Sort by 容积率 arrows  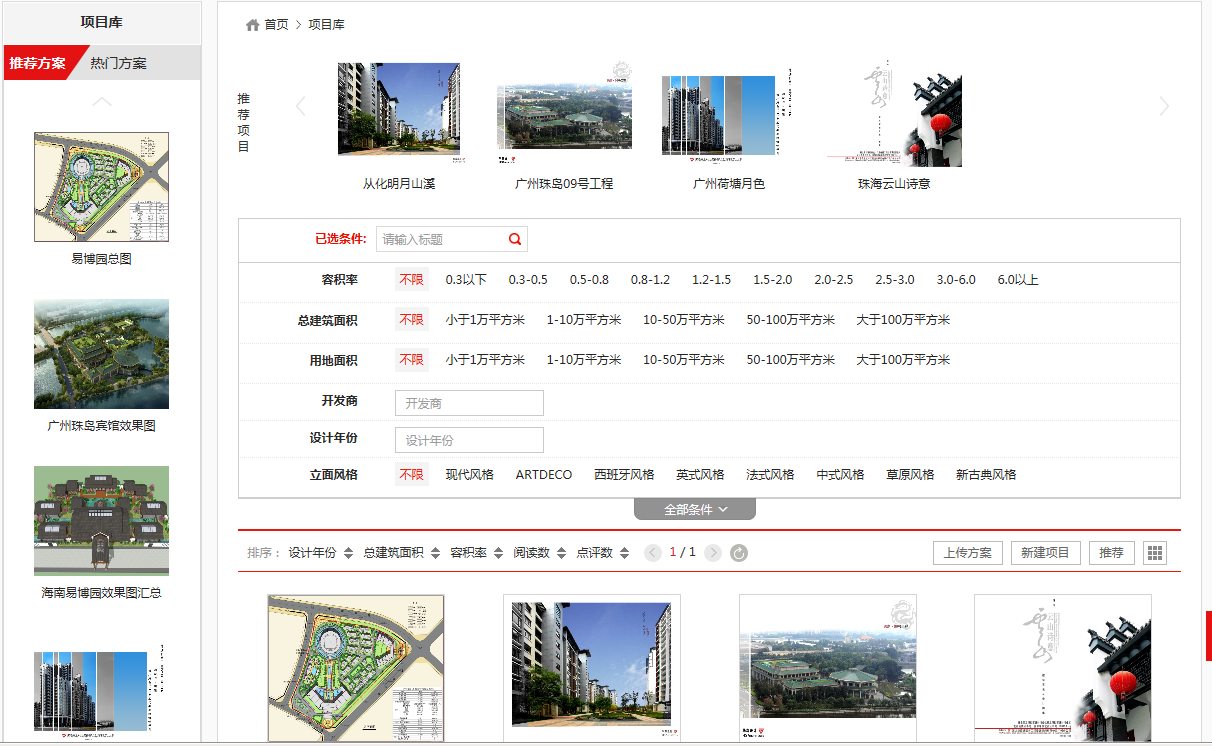tap(498, 553)
